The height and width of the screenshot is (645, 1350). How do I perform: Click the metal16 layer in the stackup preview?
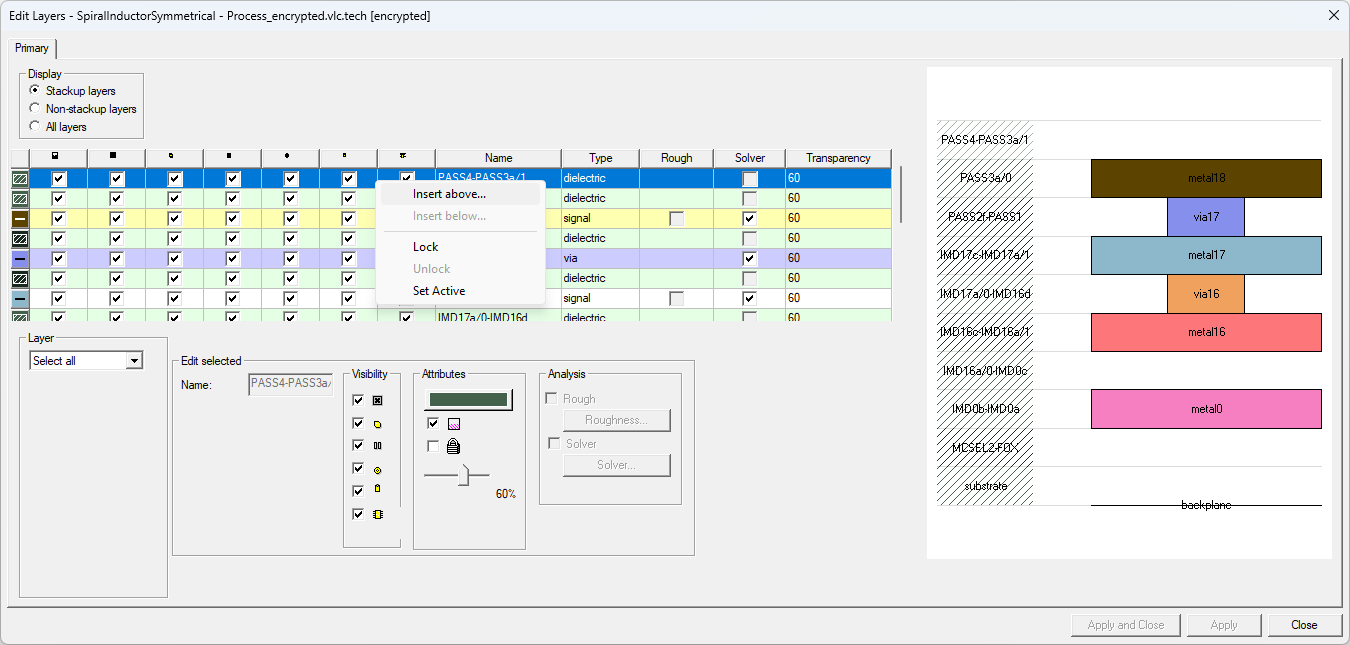click(x=1205, y=332)
